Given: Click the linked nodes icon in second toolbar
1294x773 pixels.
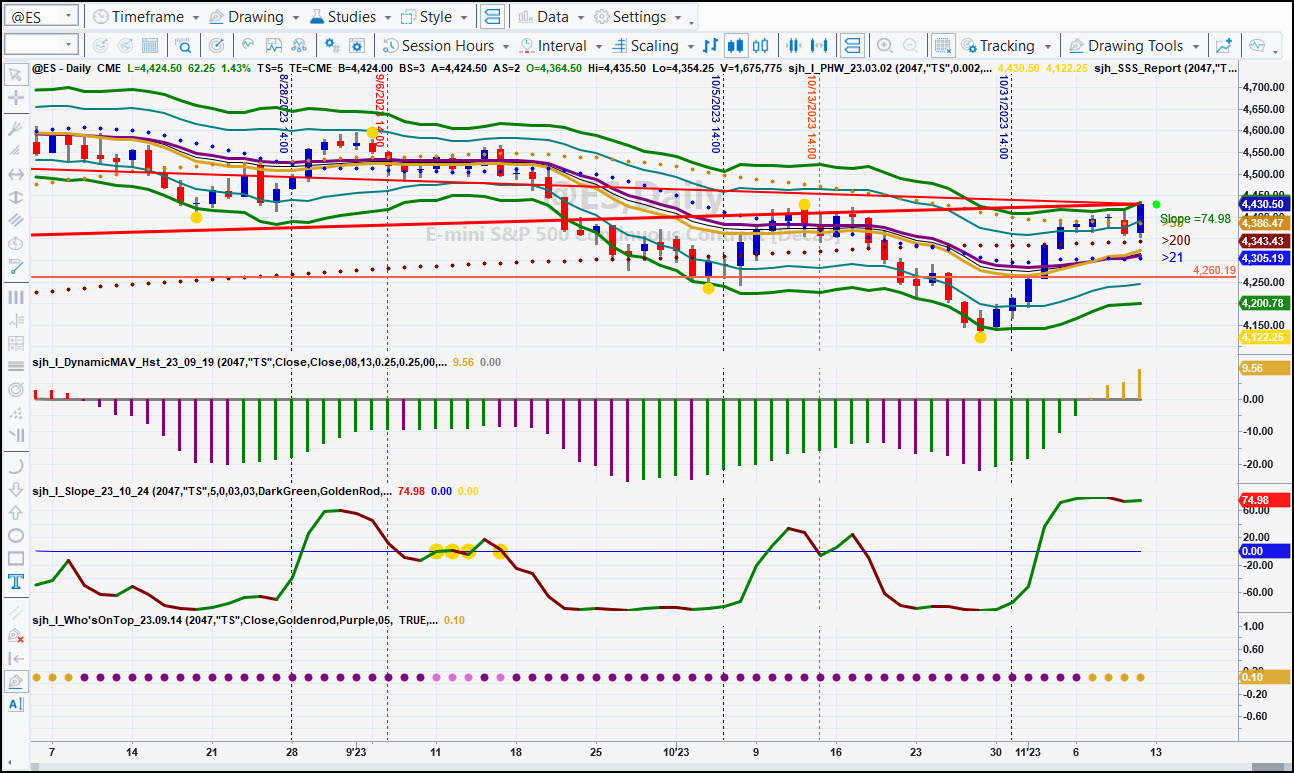Looking at the screenshot, I should pyautogui.click(x=298, y=45).
